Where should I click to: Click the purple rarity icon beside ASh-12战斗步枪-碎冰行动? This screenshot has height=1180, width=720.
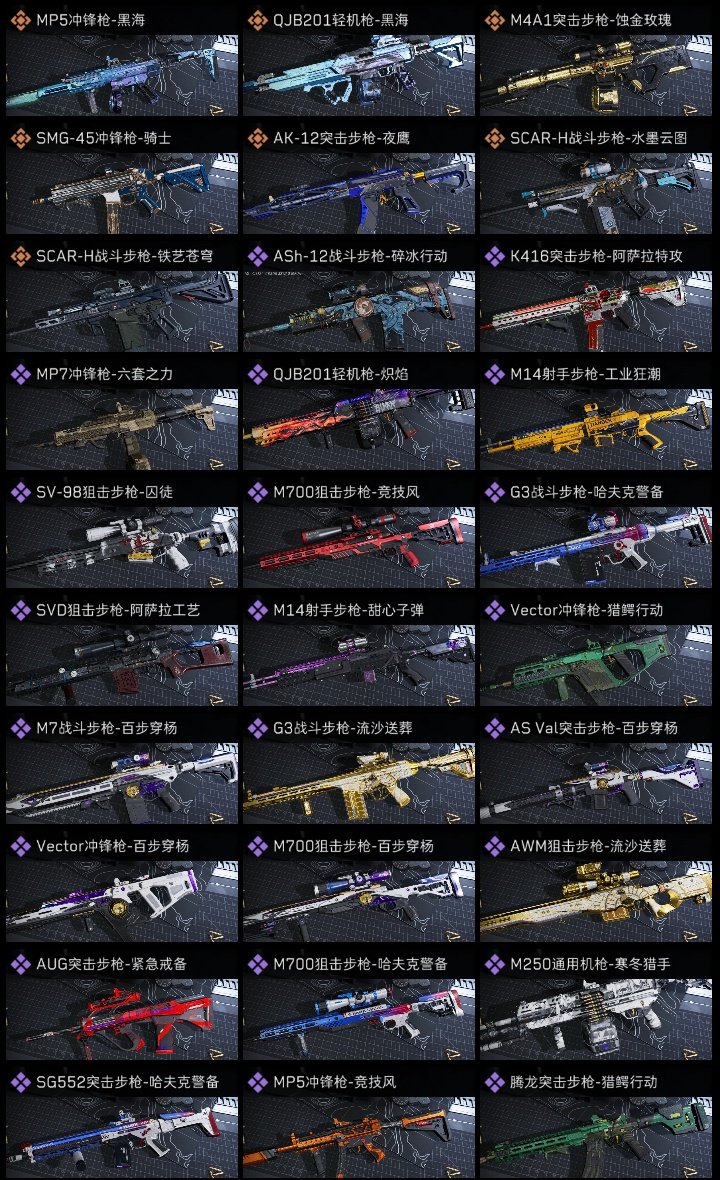[257, 256]
